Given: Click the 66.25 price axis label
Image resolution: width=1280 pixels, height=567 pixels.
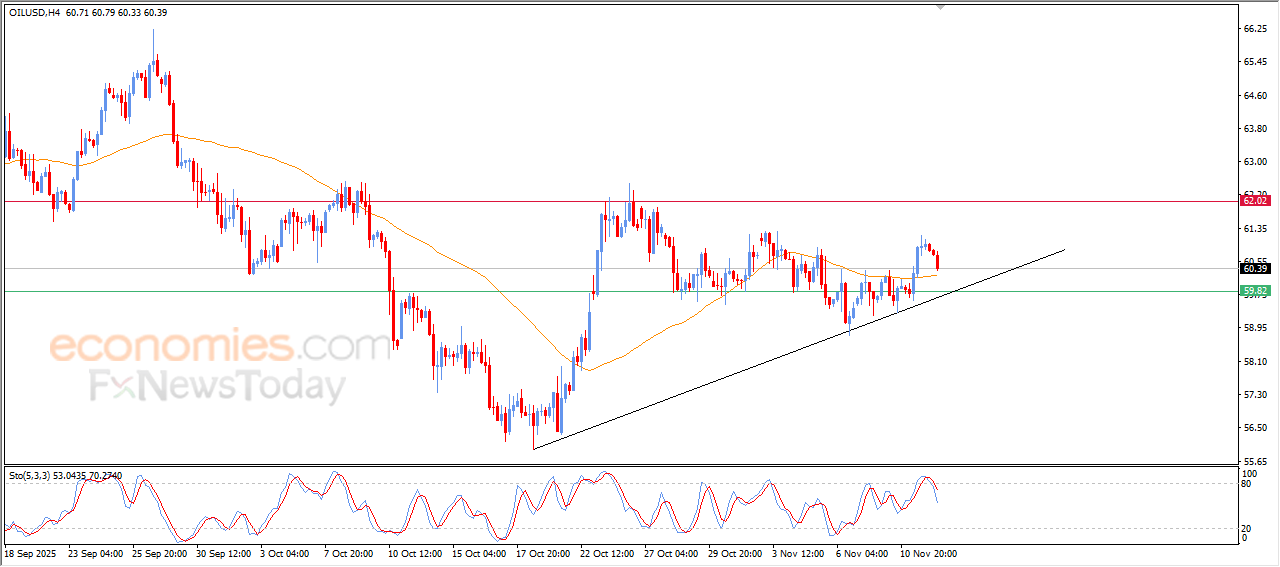Looking at the screenshot, I should coord(1255,29).
